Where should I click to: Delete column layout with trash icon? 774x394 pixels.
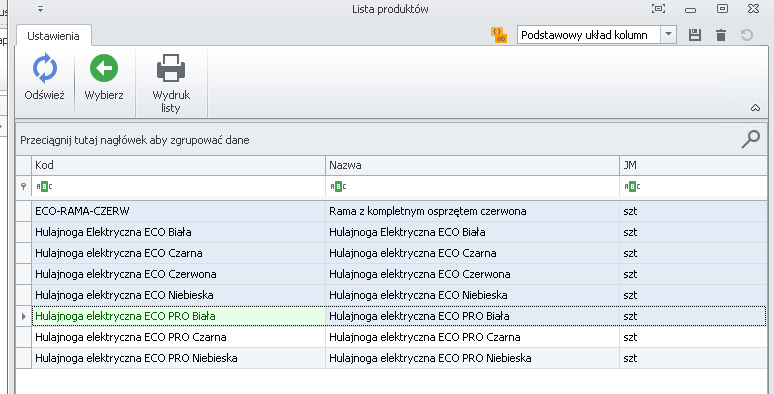pyautogui.click(x=721, y=35)
